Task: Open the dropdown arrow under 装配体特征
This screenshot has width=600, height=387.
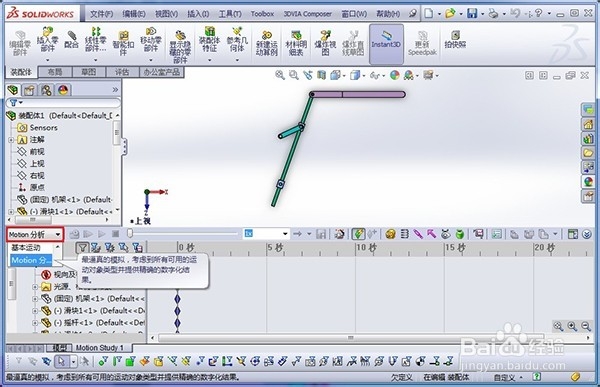Action: (x=209, y=60)
